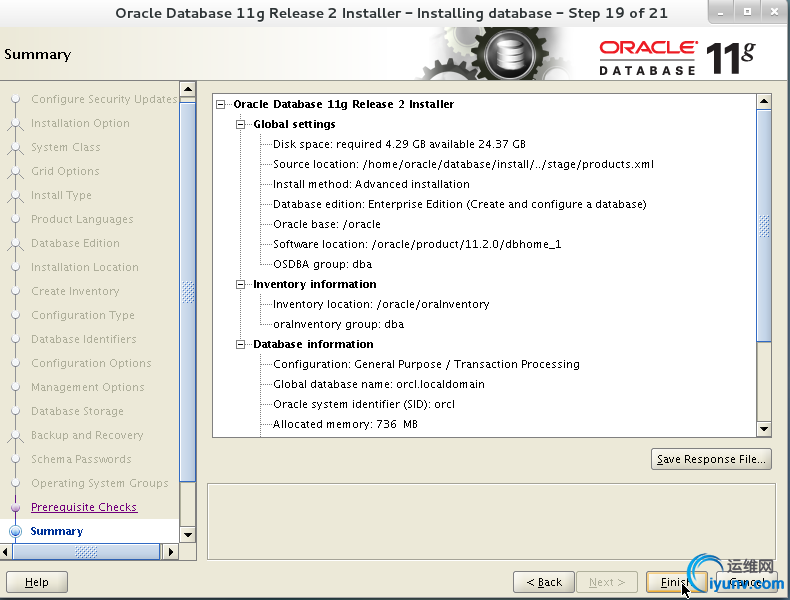Click the empty message area below Save Response File
The height and width of the screenshot is (600, 790).
(x=491, y=521)
